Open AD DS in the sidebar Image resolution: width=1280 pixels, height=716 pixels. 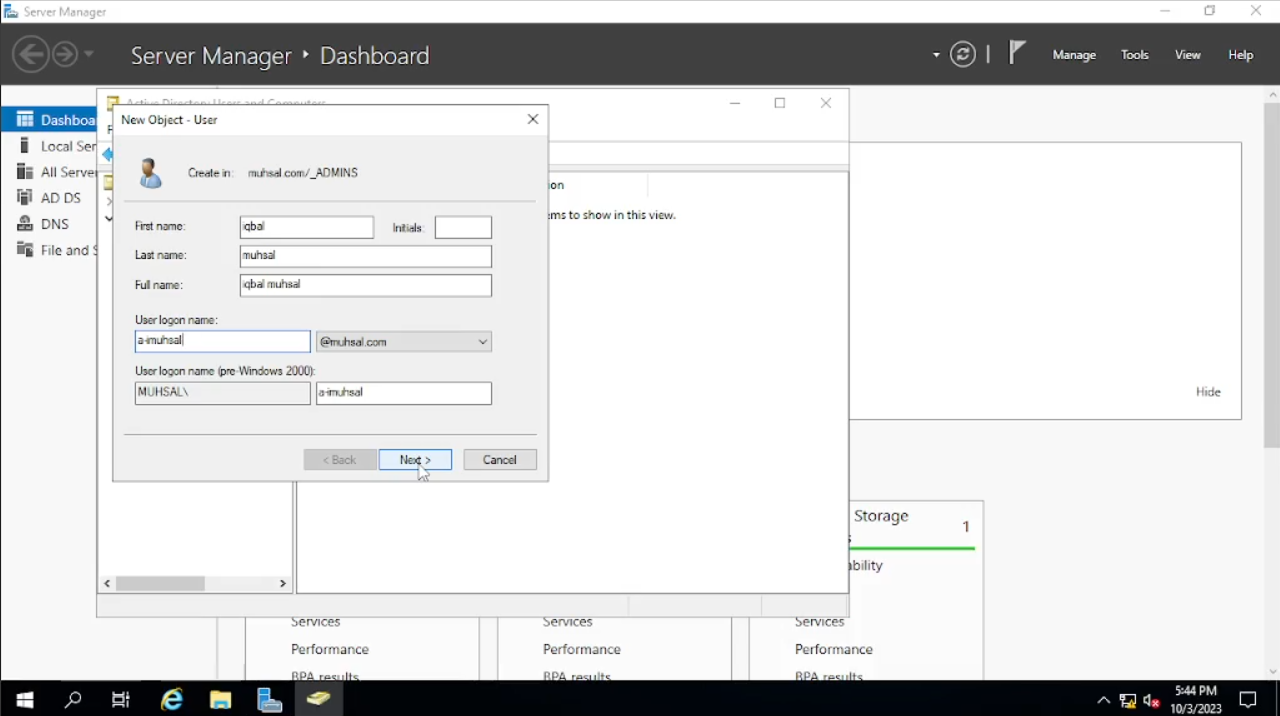[60, 198]
